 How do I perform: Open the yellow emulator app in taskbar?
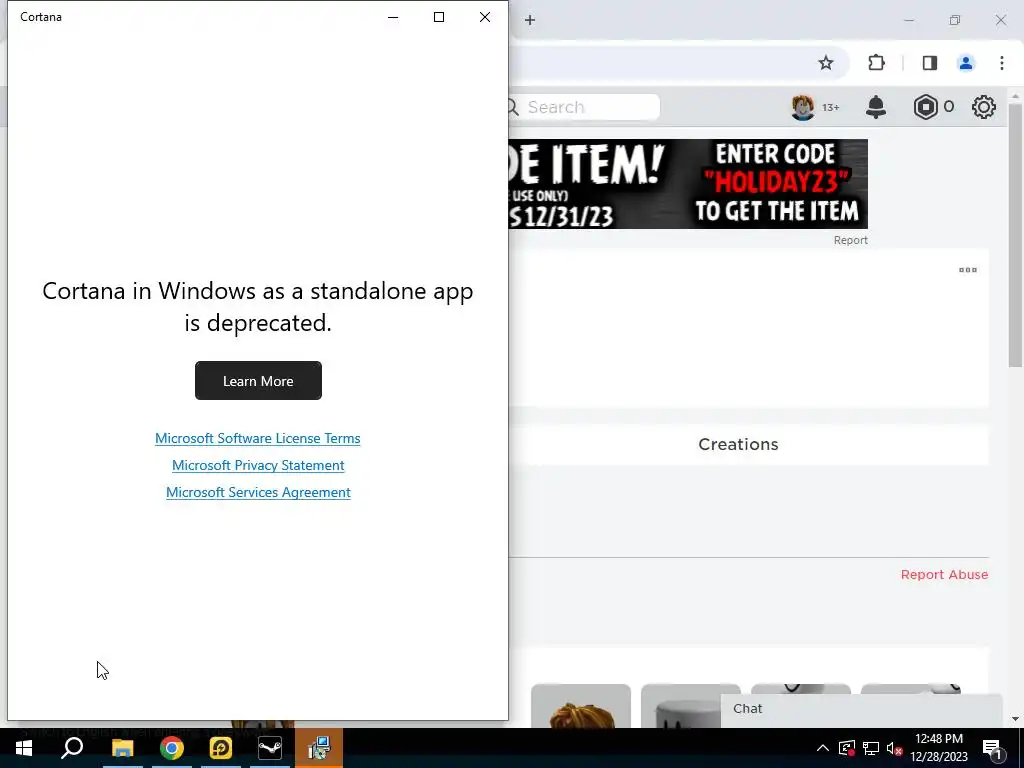point(221,748)
